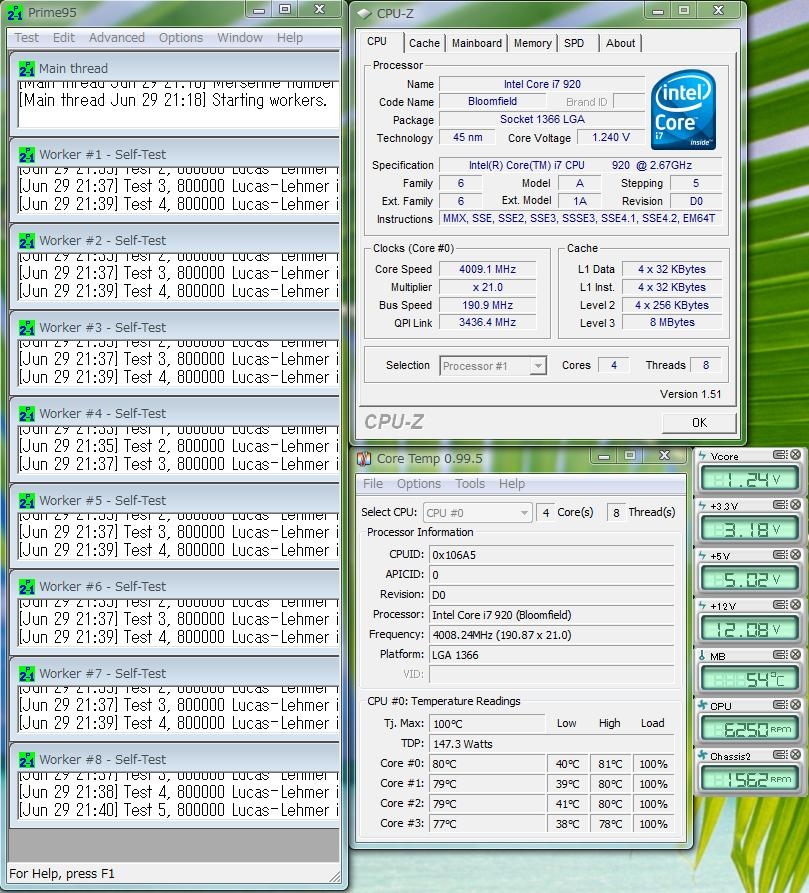Close the Chassis2 fan gadget
This screenshot has width=809, height=893.
pos(794,755)
